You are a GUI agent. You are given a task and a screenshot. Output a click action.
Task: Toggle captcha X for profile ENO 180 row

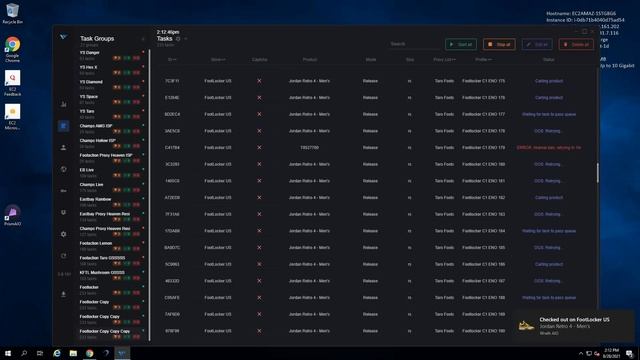pyautogui.click(x=259, y=164)
